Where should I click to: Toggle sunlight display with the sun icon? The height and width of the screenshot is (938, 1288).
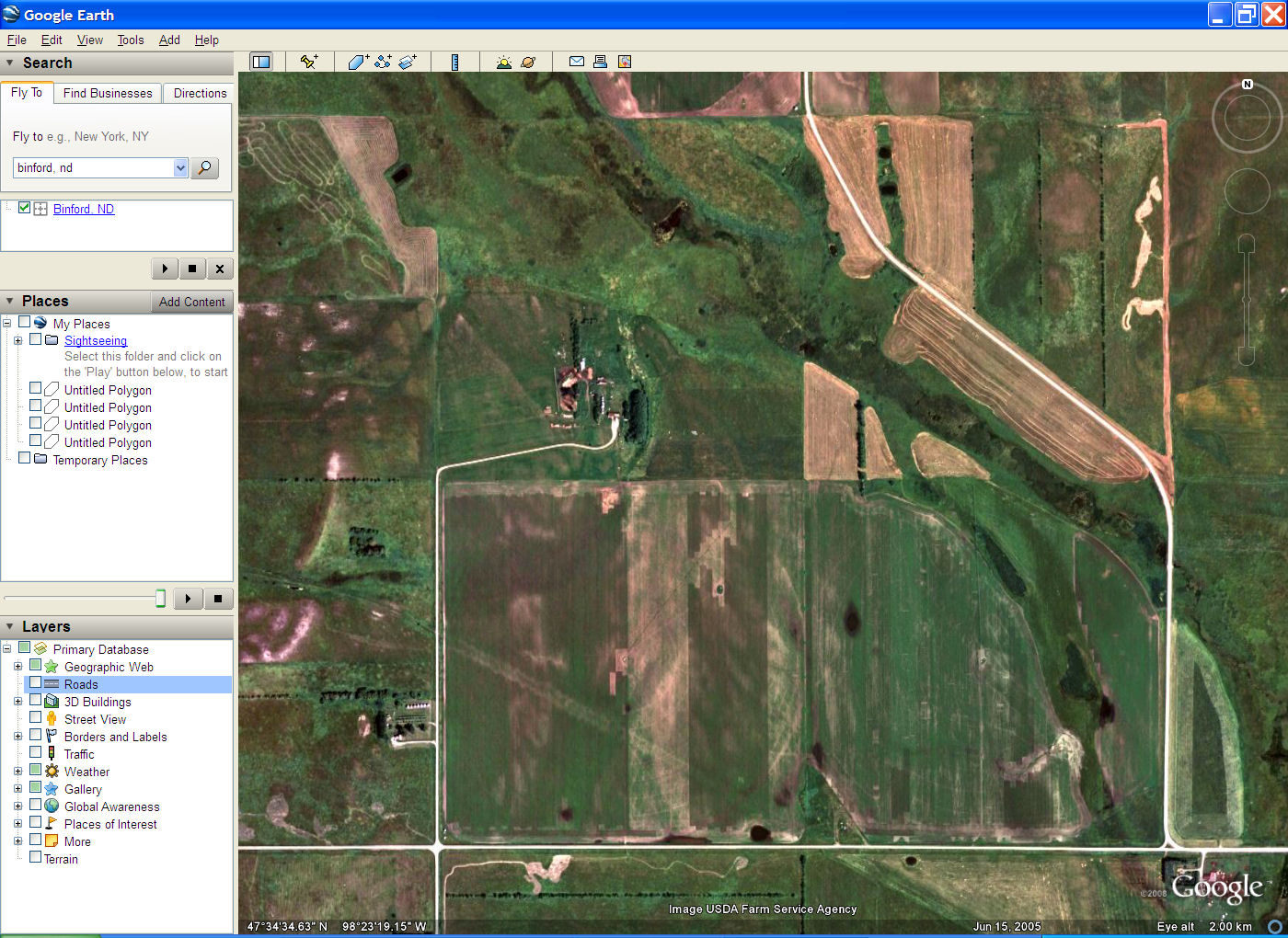(503, 62)
